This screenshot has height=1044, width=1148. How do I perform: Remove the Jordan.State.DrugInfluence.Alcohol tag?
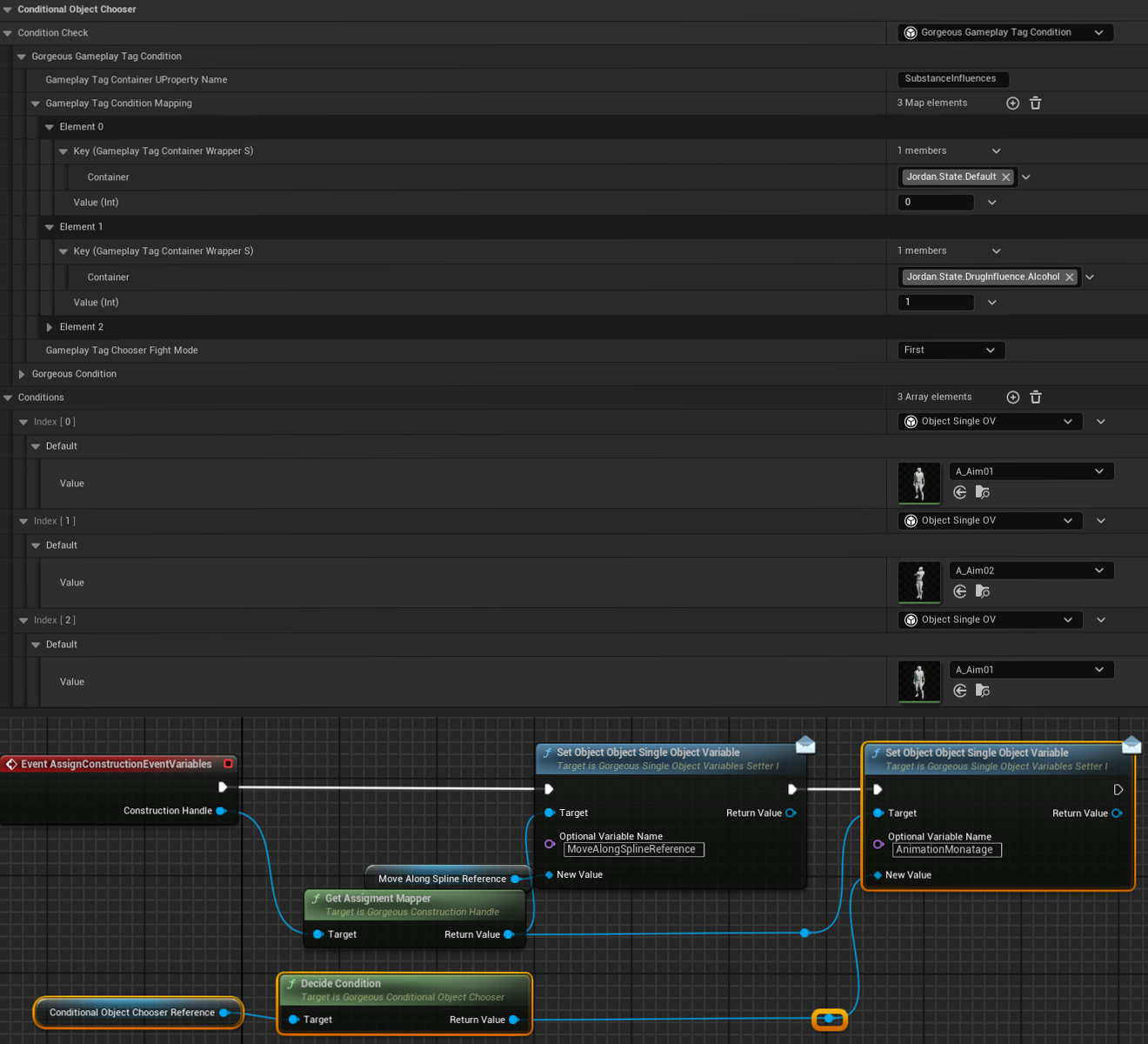tap(1070, 278)
